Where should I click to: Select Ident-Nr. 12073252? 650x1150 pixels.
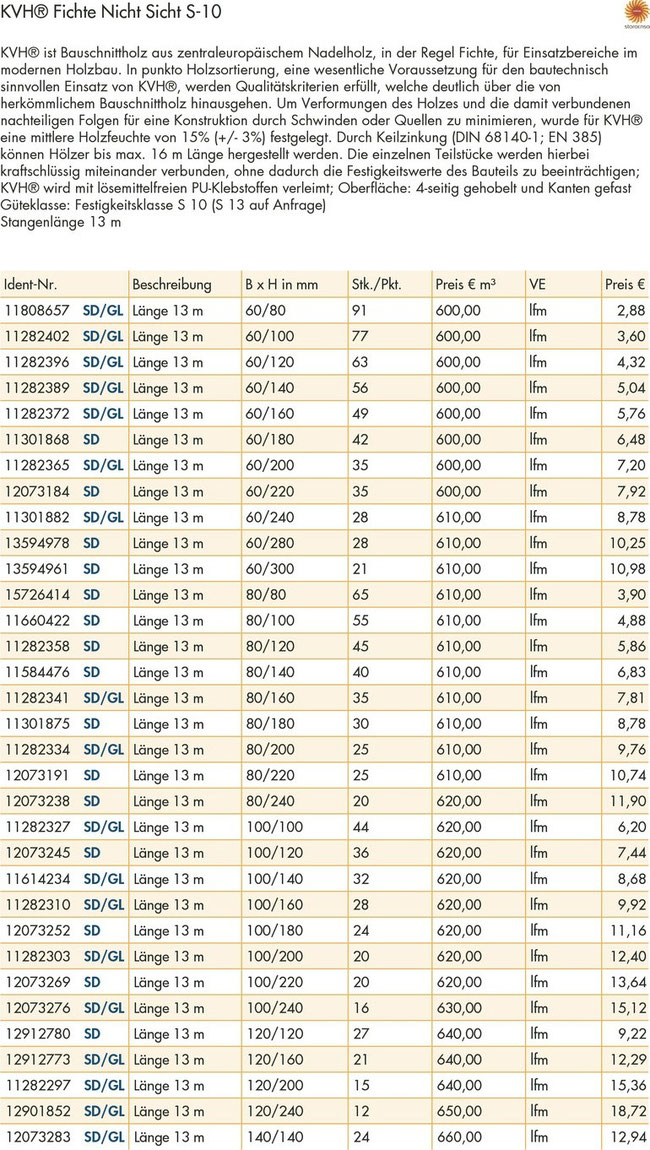(x=37, y=930)
